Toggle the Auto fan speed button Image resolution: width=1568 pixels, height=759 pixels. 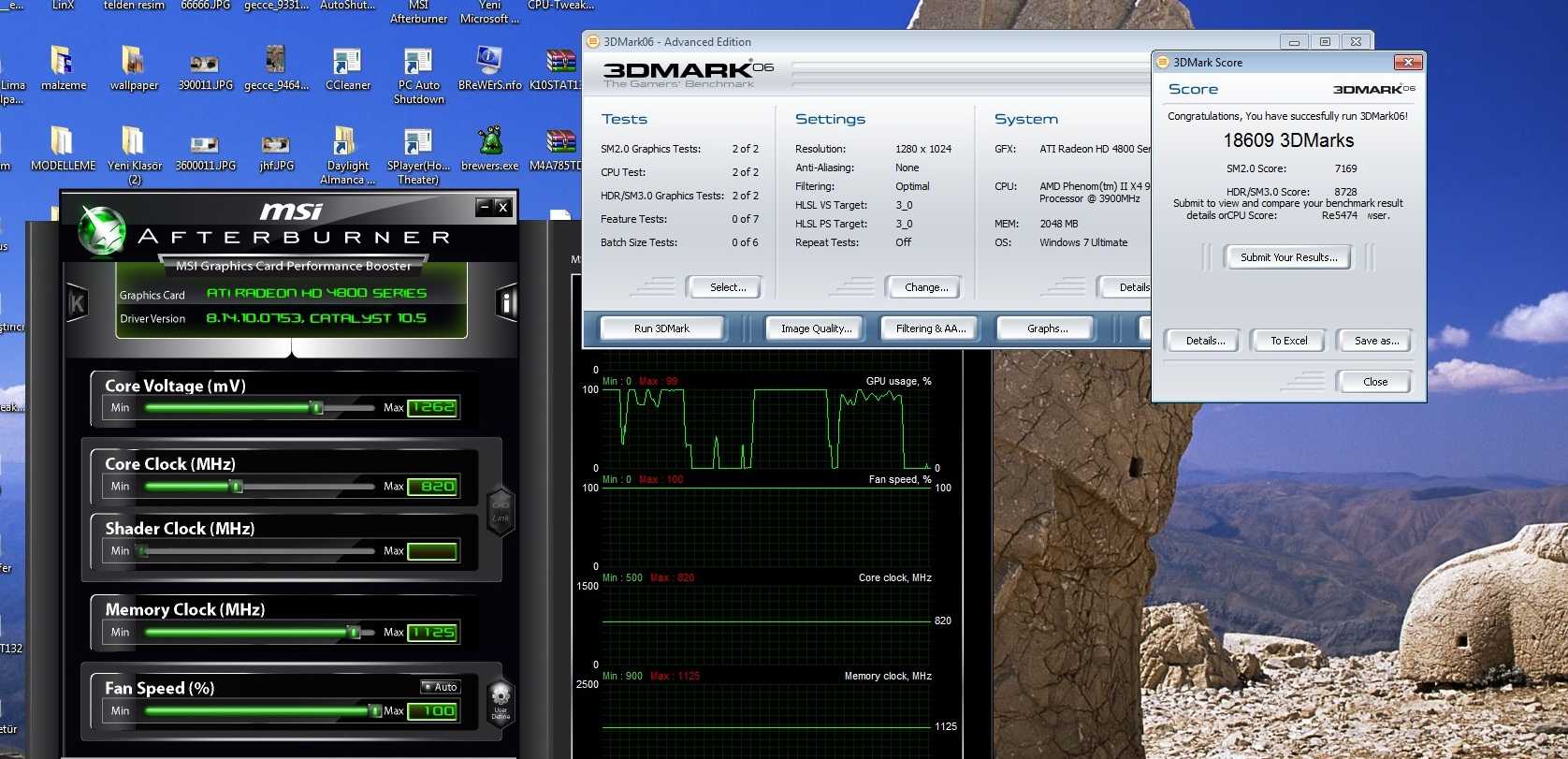440,687
